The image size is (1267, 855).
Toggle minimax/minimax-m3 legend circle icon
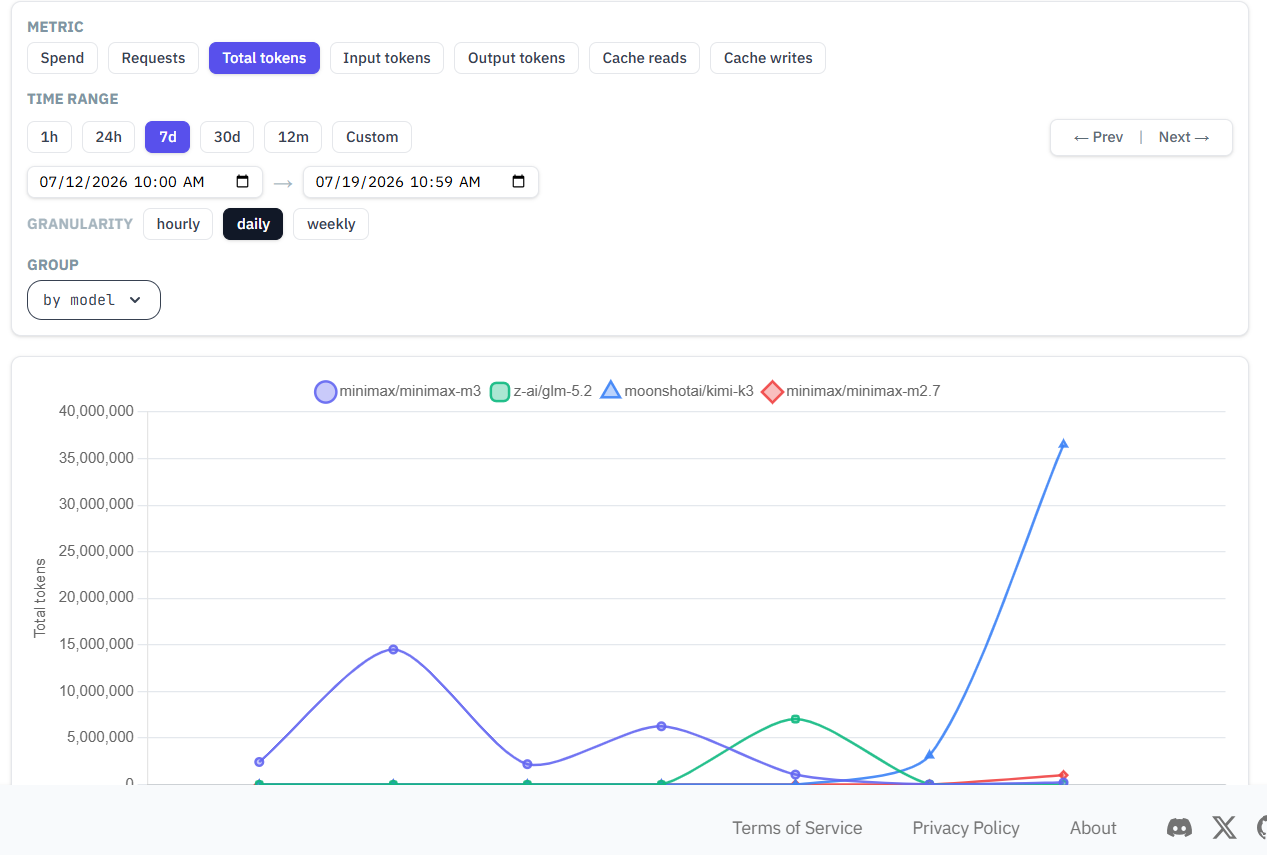point(326,392)
